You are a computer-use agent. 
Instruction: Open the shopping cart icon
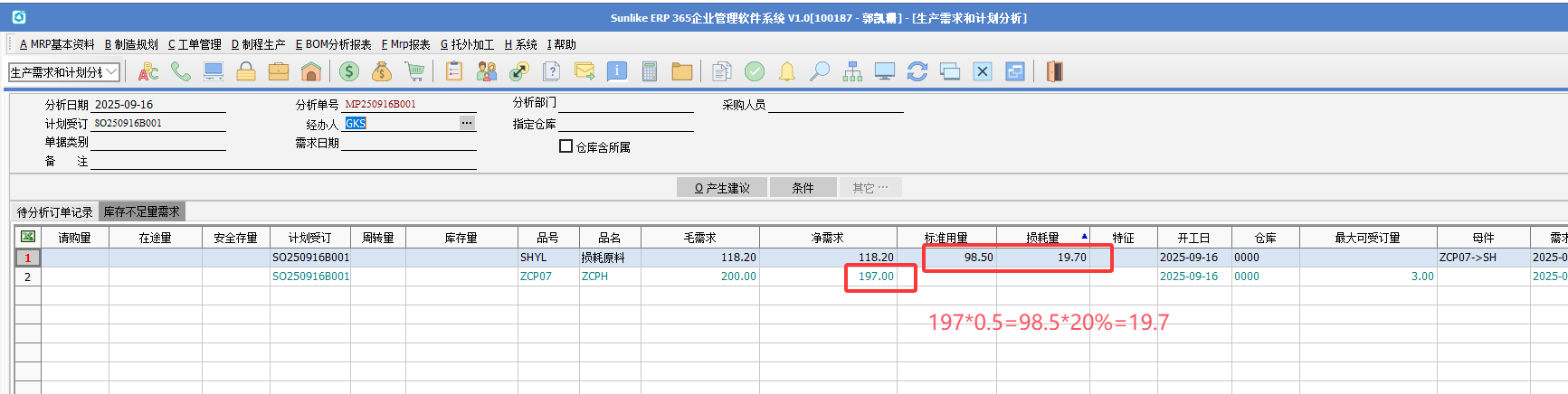(x=414, y=71)
